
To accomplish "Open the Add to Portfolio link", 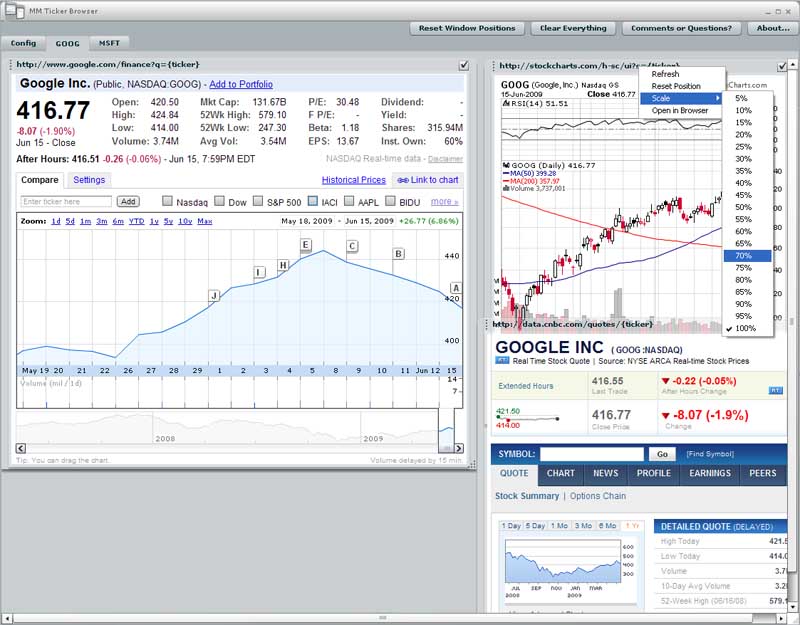I will click(241, 84).
